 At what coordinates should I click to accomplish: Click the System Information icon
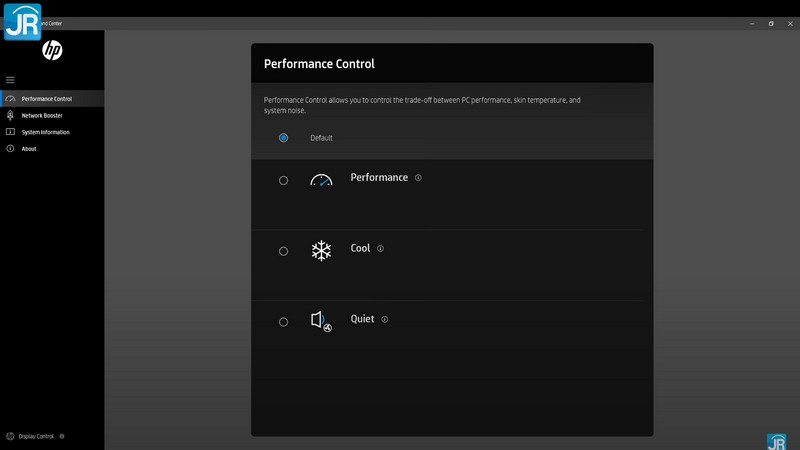[10, 132]
